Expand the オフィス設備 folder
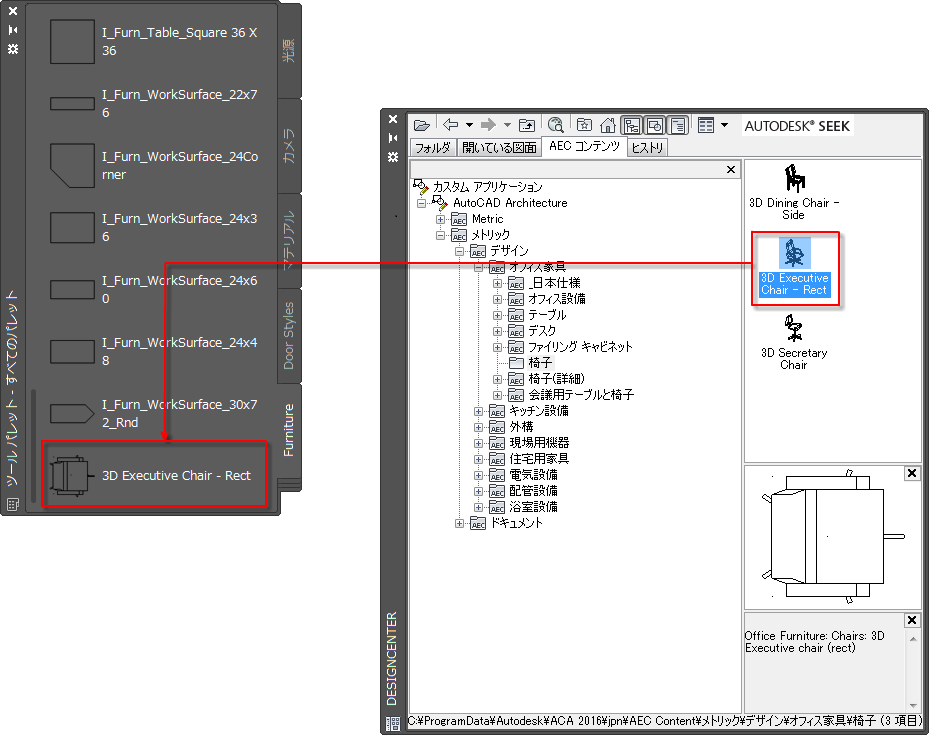Image resolution: width=943 pixels, height=748 pixels. point(497,299)
